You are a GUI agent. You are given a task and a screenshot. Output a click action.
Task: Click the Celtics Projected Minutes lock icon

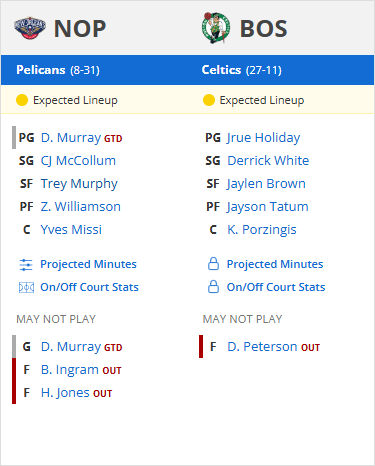coord(213,264)
